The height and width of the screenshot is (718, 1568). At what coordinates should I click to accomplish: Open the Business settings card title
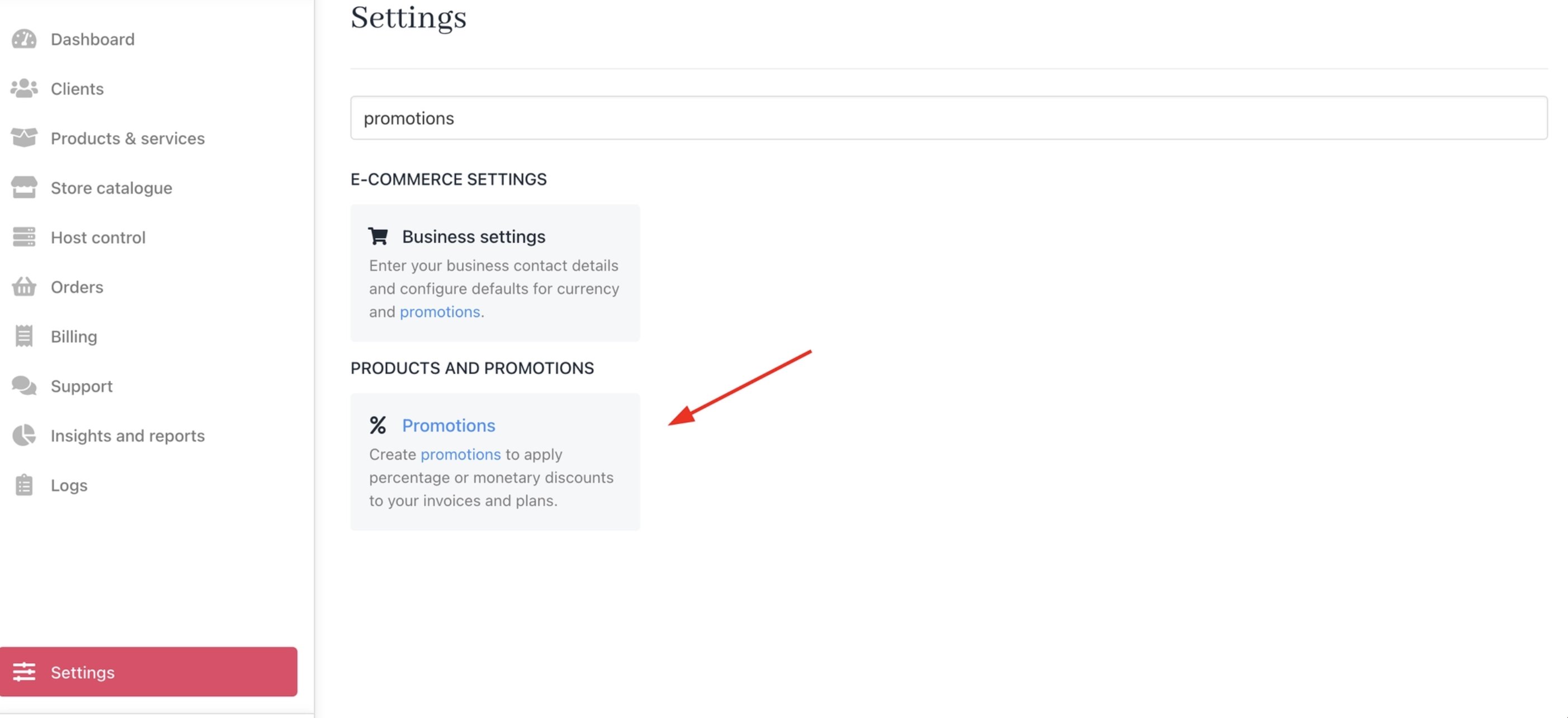pos(474,237)
